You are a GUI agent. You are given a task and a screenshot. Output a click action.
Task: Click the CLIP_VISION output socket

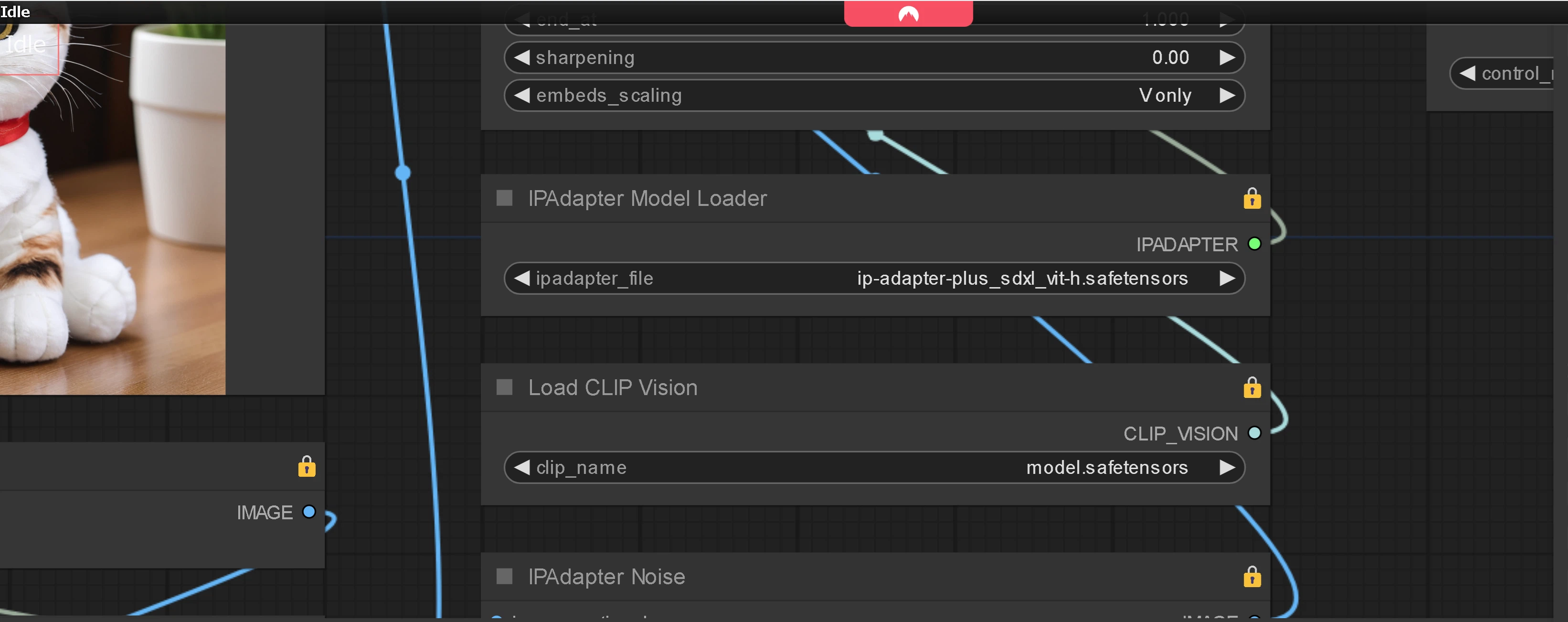point(1254,433)
